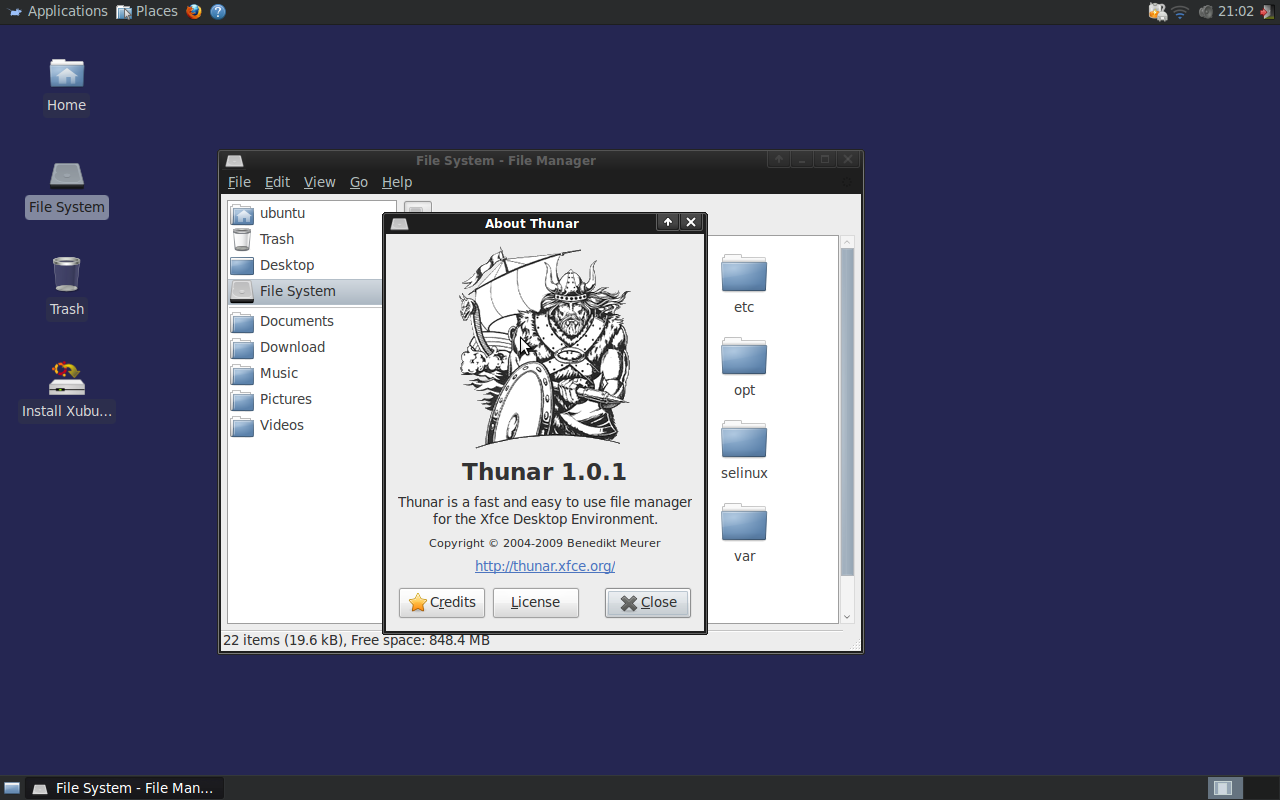Click the 21:02 clock
This screenshot has width=1280, height=800.
(1236, 11)
